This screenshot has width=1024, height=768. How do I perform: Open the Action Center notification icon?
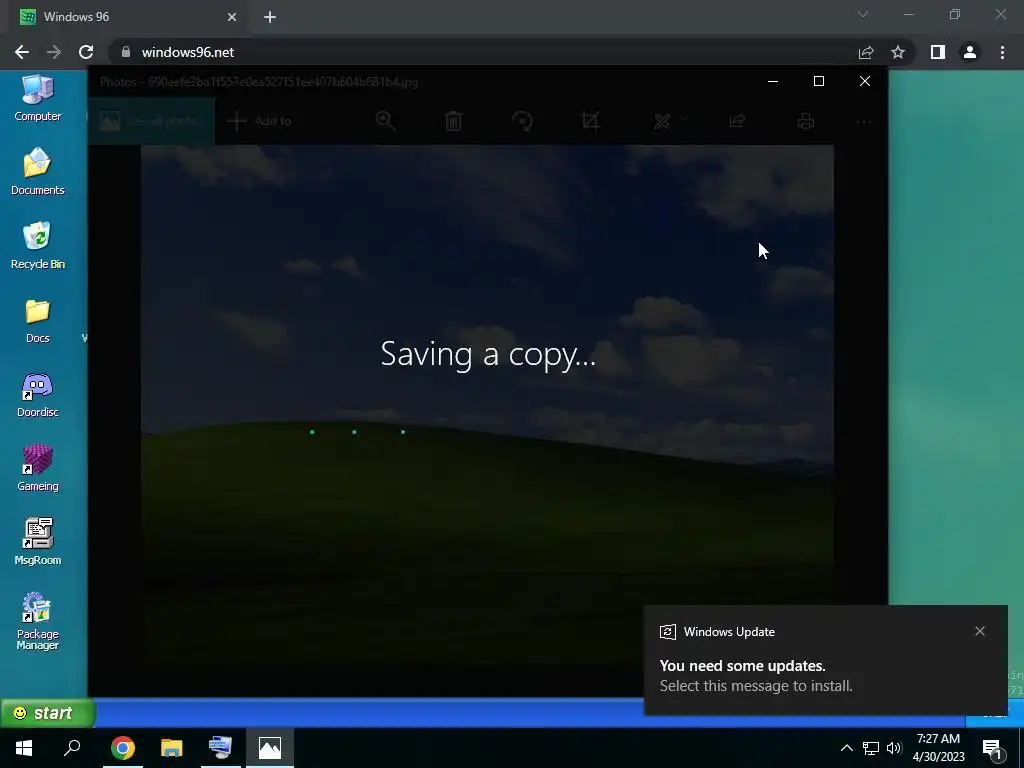995,749
